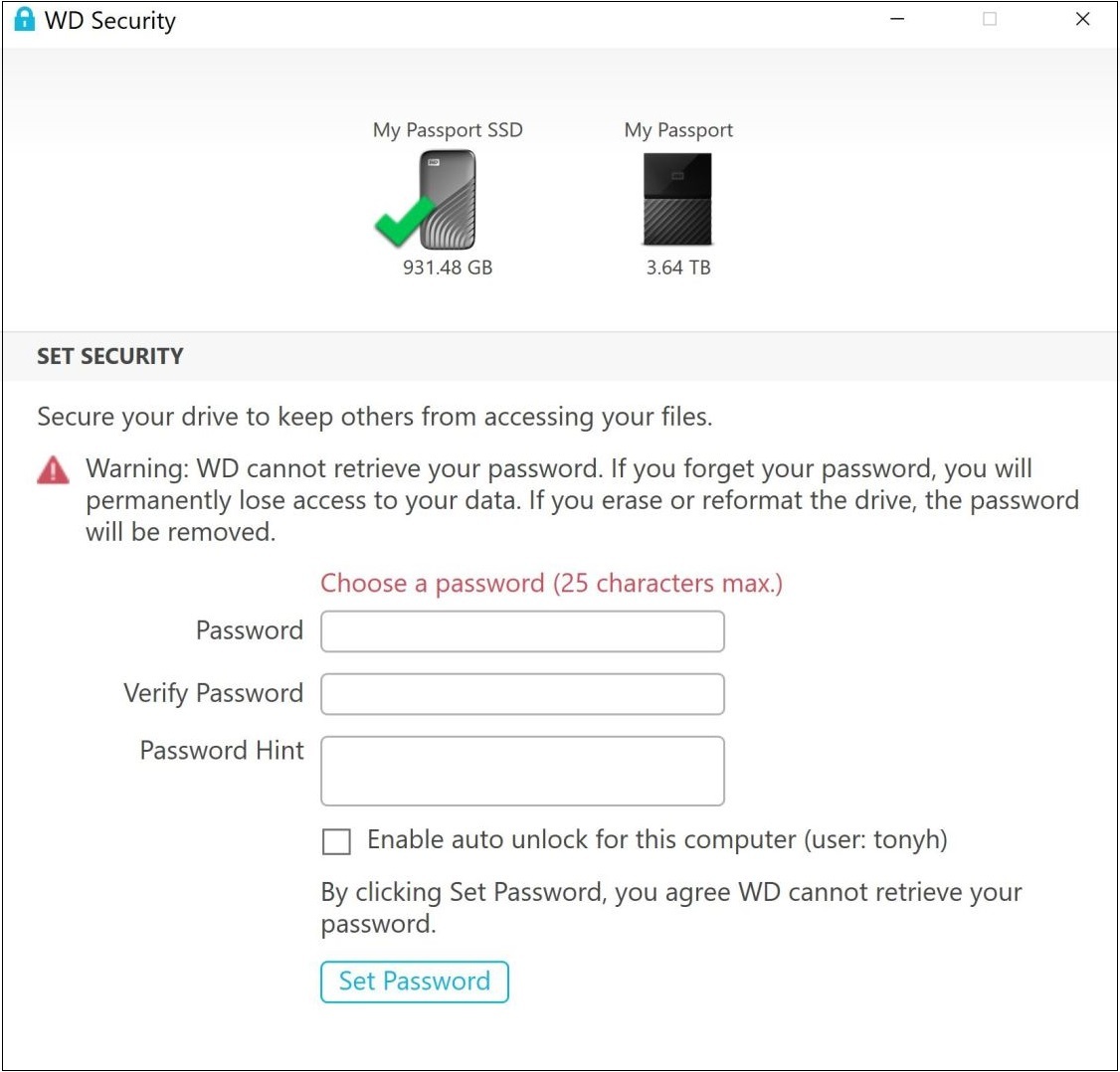Click the Set Password button
This screenshot has width=1120, height=1072.
coord(414,982)
